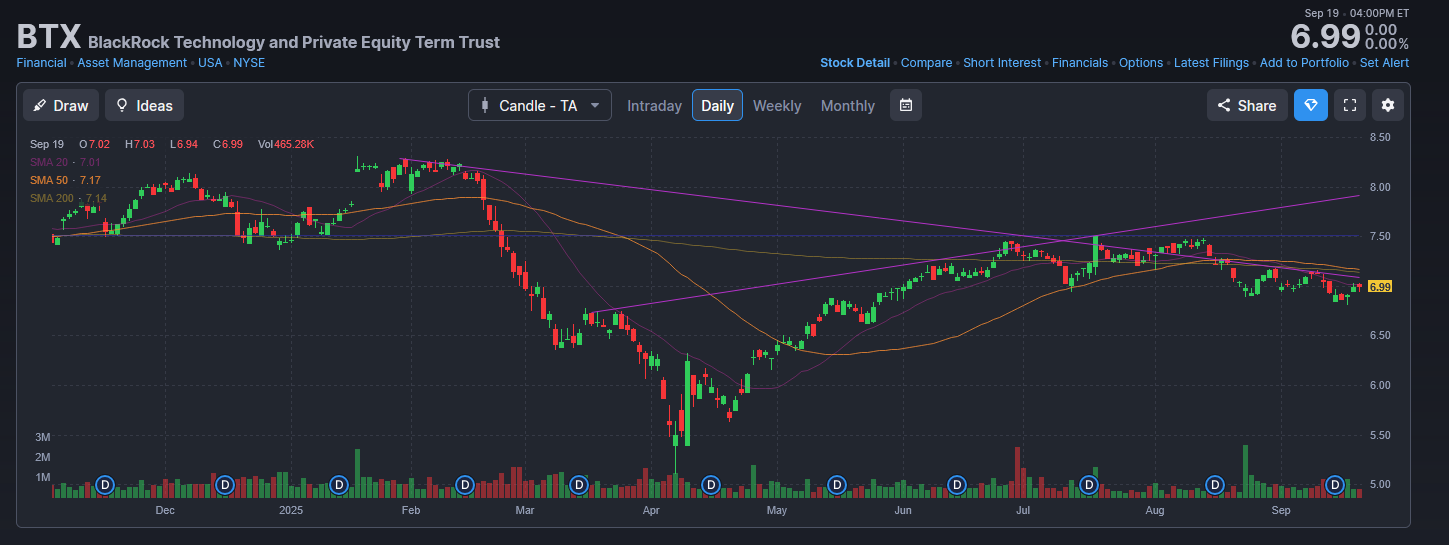Open the Short Interest link

[1001, 63]
